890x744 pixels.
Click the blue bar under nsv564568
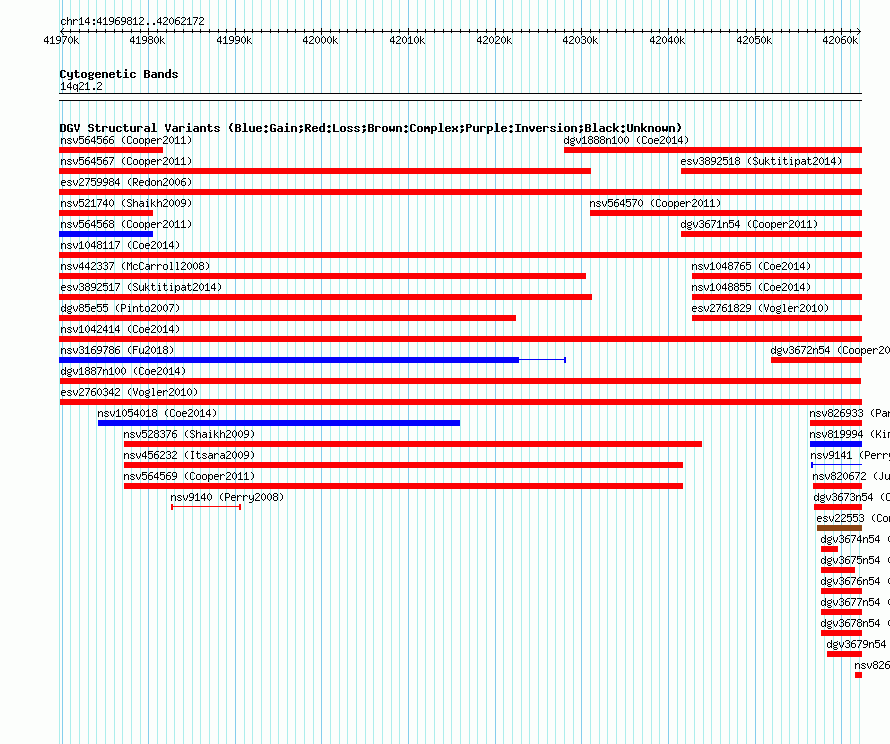tap(106, 234)
